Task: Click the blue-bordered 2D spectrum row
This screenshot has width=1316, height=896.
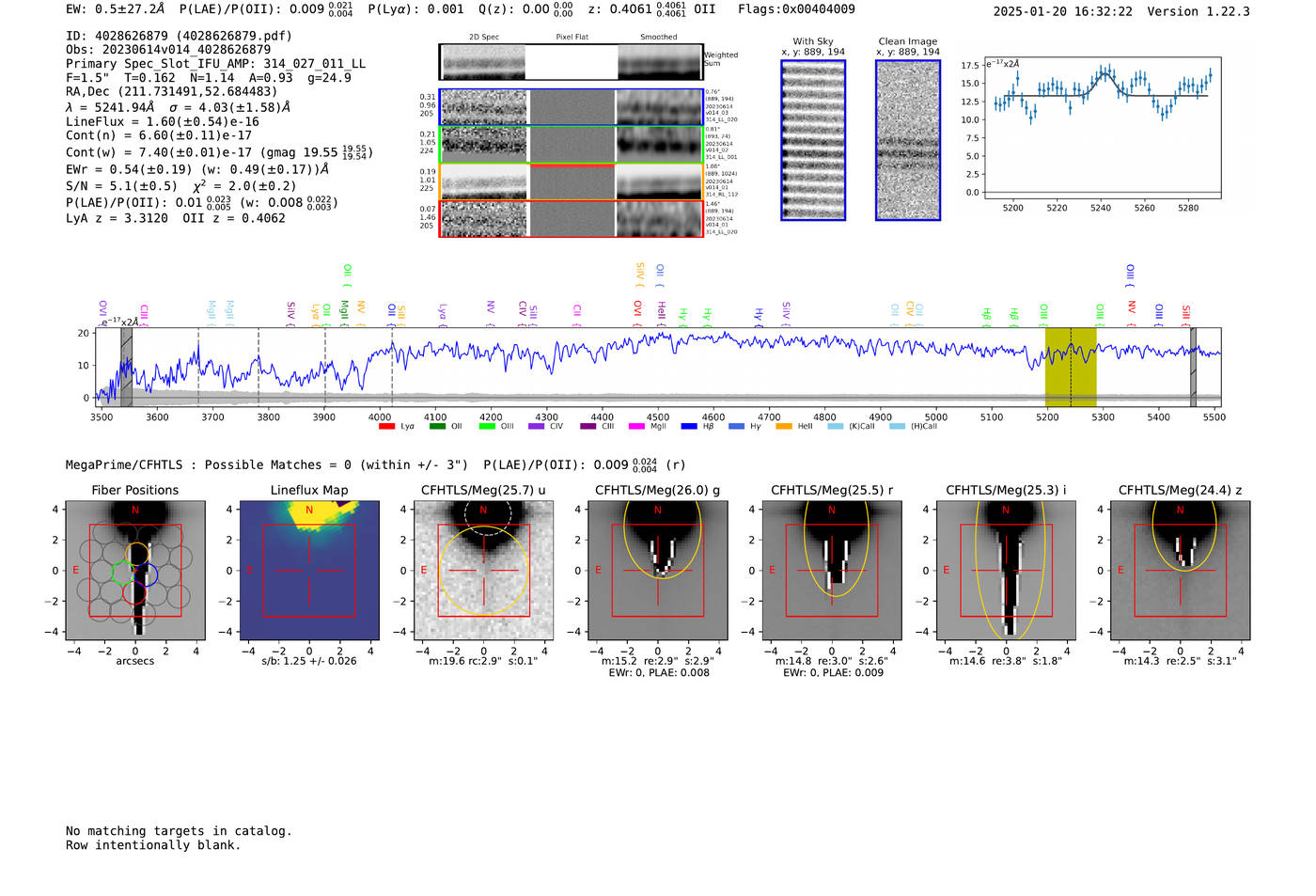Action: (572, 107)
